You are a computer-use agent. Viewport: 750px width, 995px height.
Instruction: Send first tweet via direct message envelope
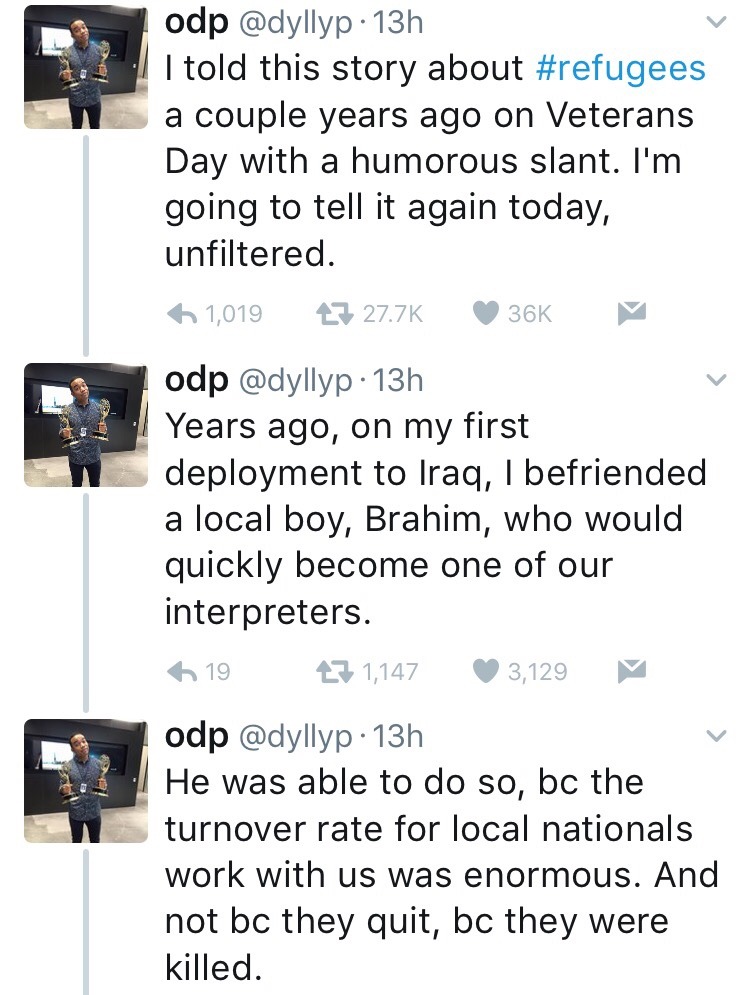pos(630,314)
